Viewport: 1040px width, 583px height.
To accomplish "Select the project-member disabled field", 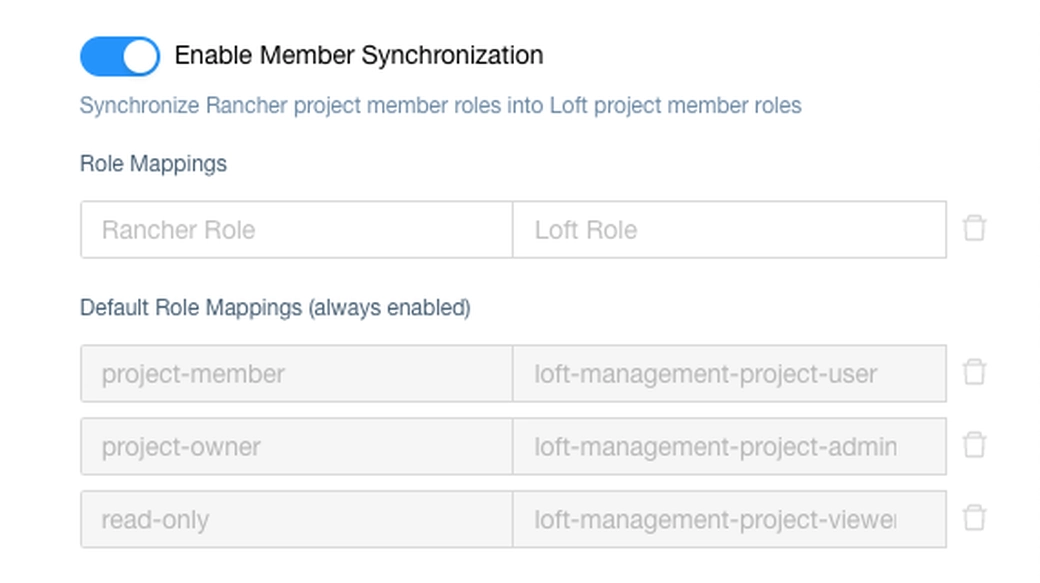I will pos(296,374).
